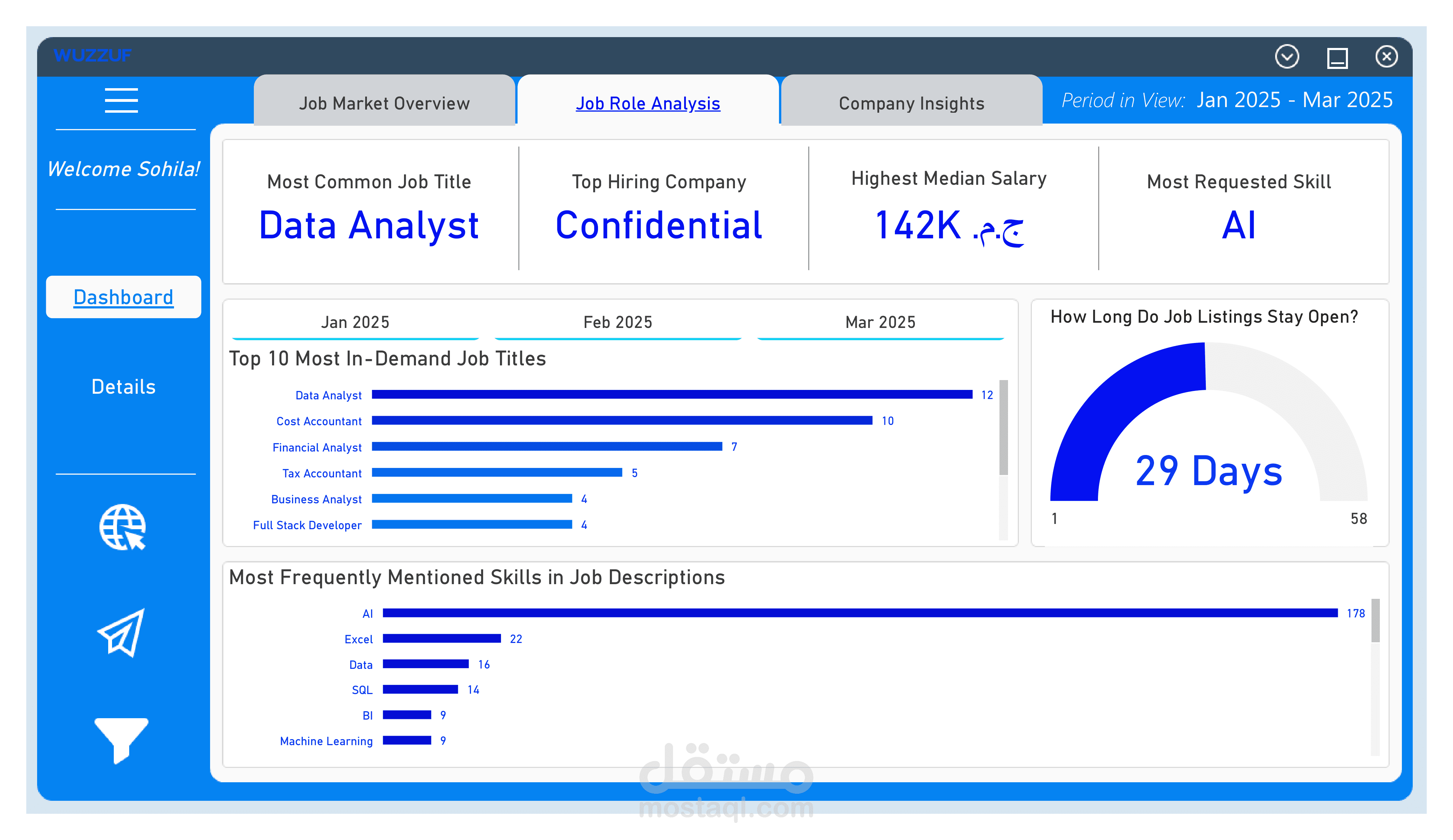Viewport: 1453px width, 840px height.
Task: Click the paper plane send icon
Action: pos(121,632)
